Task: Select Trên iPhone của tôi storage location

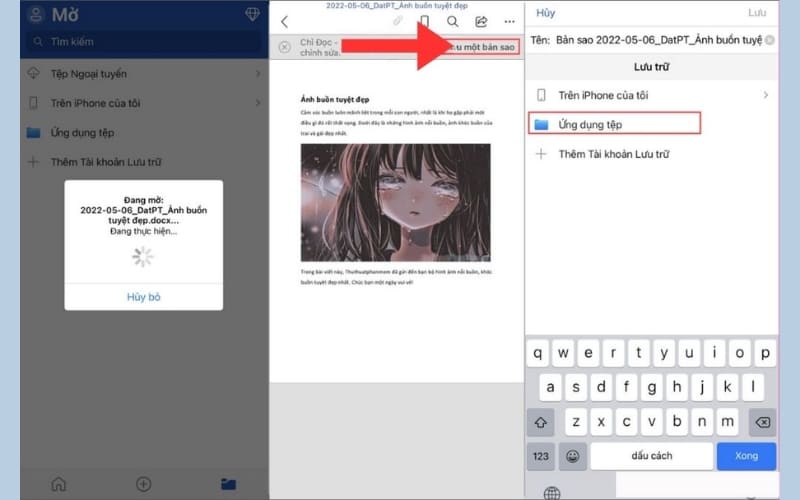Action: [652, 95]
